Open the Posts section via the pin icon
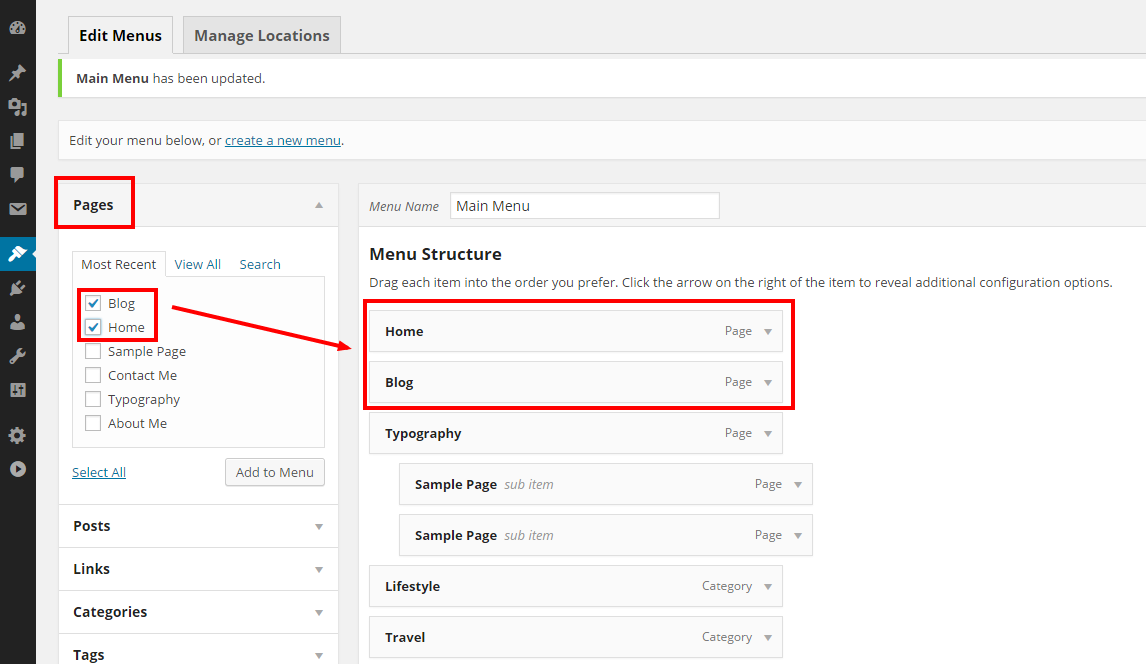 point(17,72)
